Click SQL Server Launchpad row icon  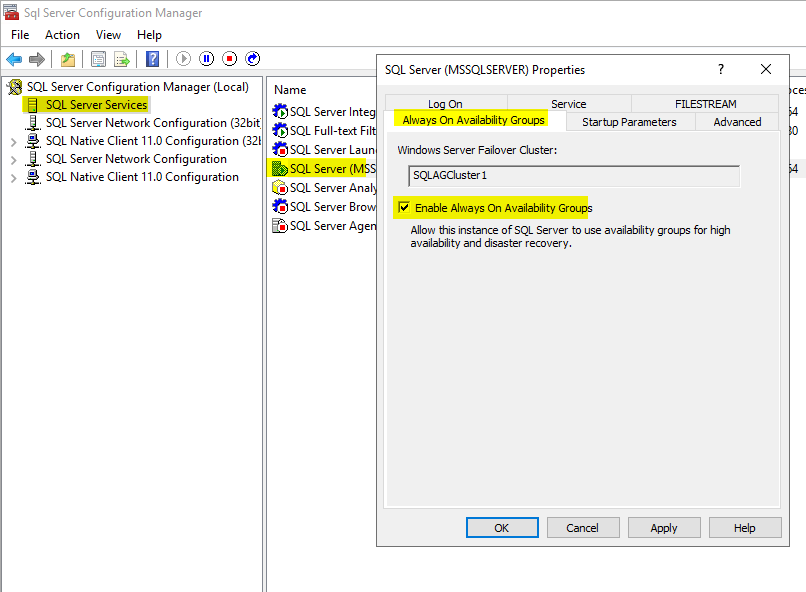(280, 150)
